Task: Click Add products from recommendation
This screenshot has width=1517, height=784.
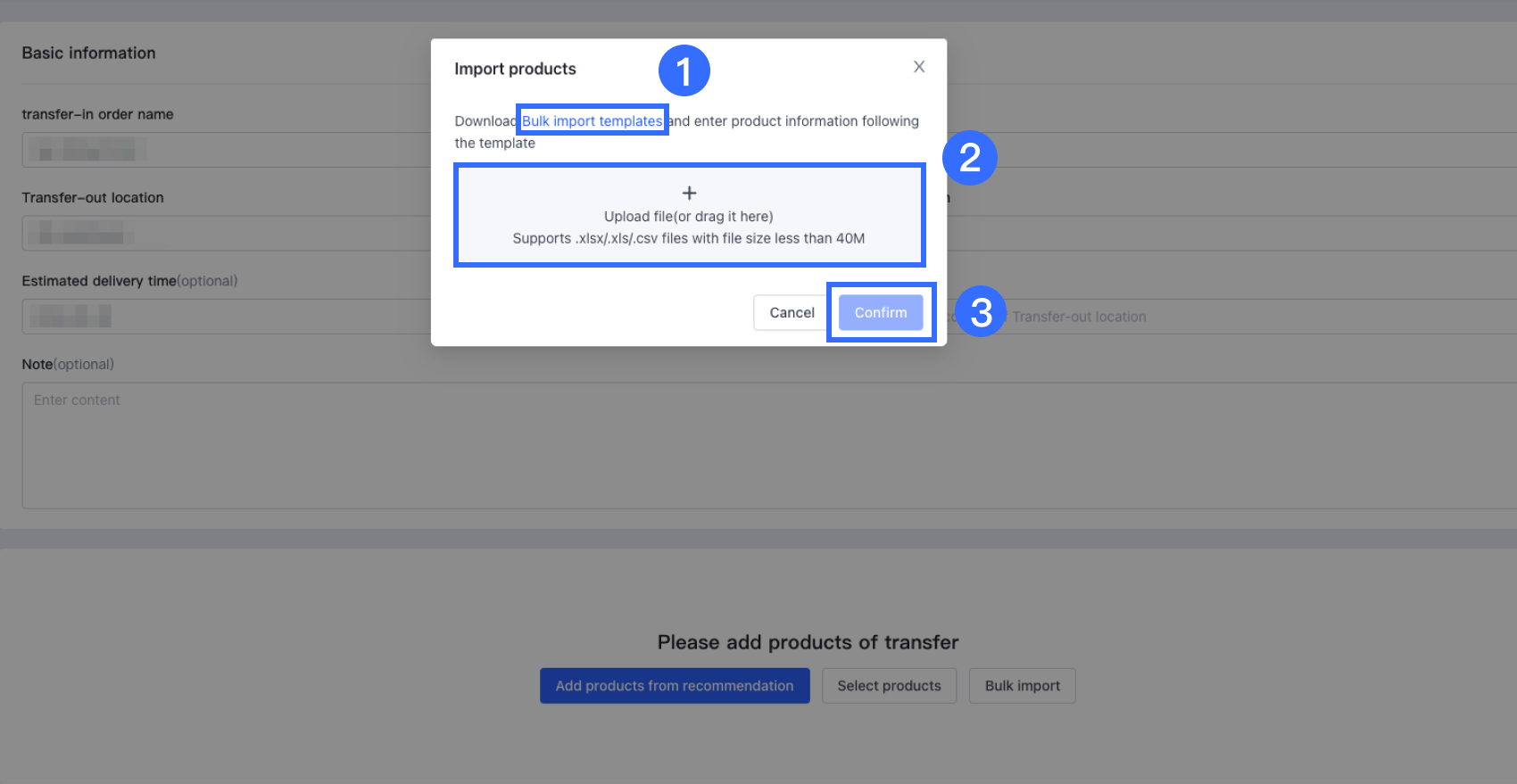Action: point(675,686)
